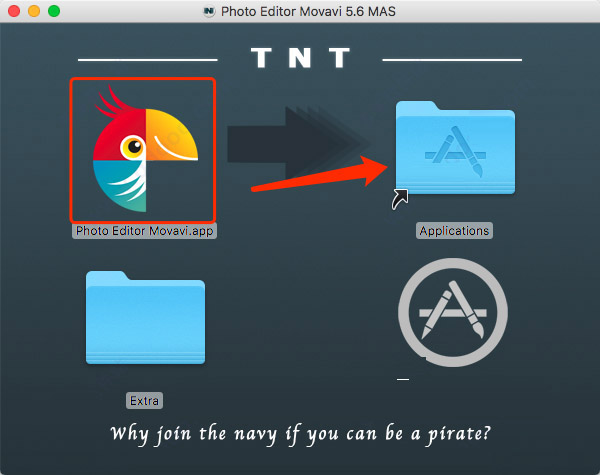Click the gray App Store circle icon
Viewport: 600px width, 475px height.
coord(453,312)
